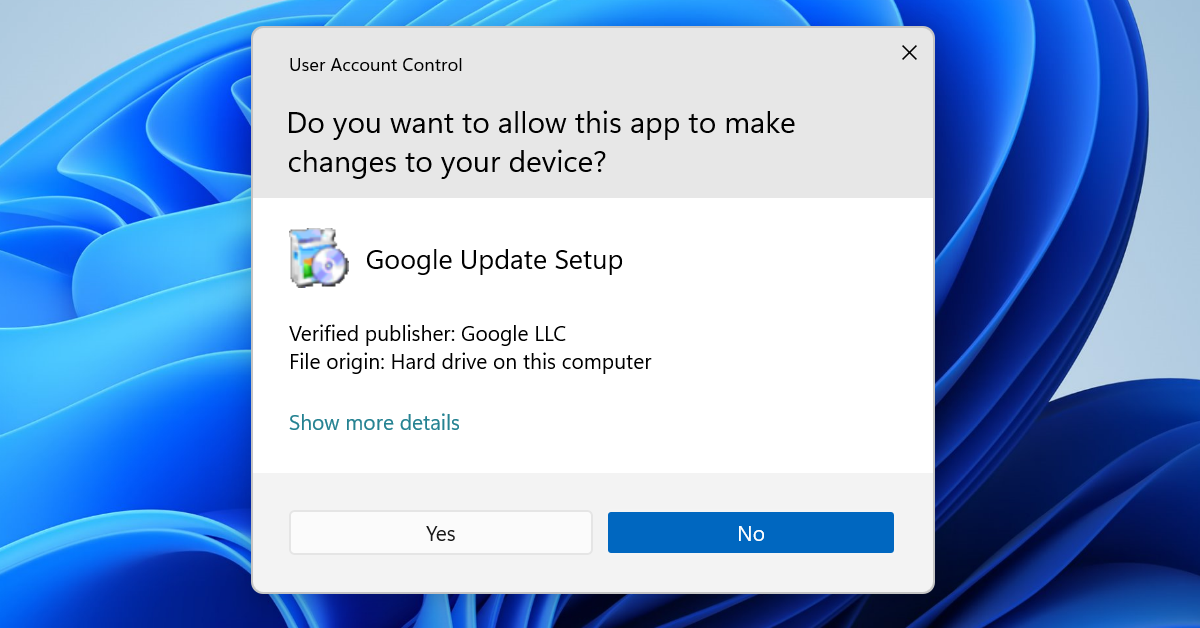Expand Show more details link

tap(374, 423)
